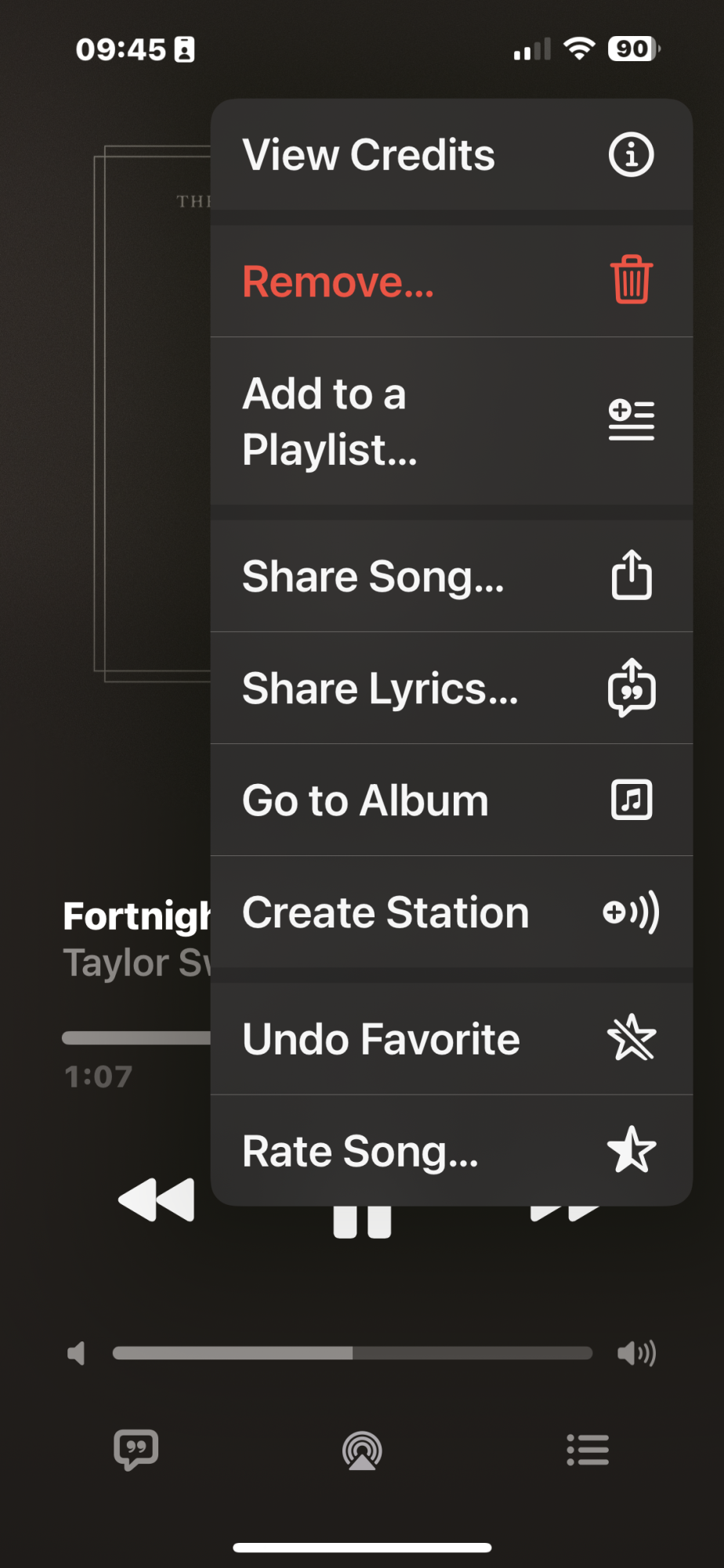Tap the Taylor Swift artist name
The height and width of the screenshot is (1568, 724).
coord(135,963)
